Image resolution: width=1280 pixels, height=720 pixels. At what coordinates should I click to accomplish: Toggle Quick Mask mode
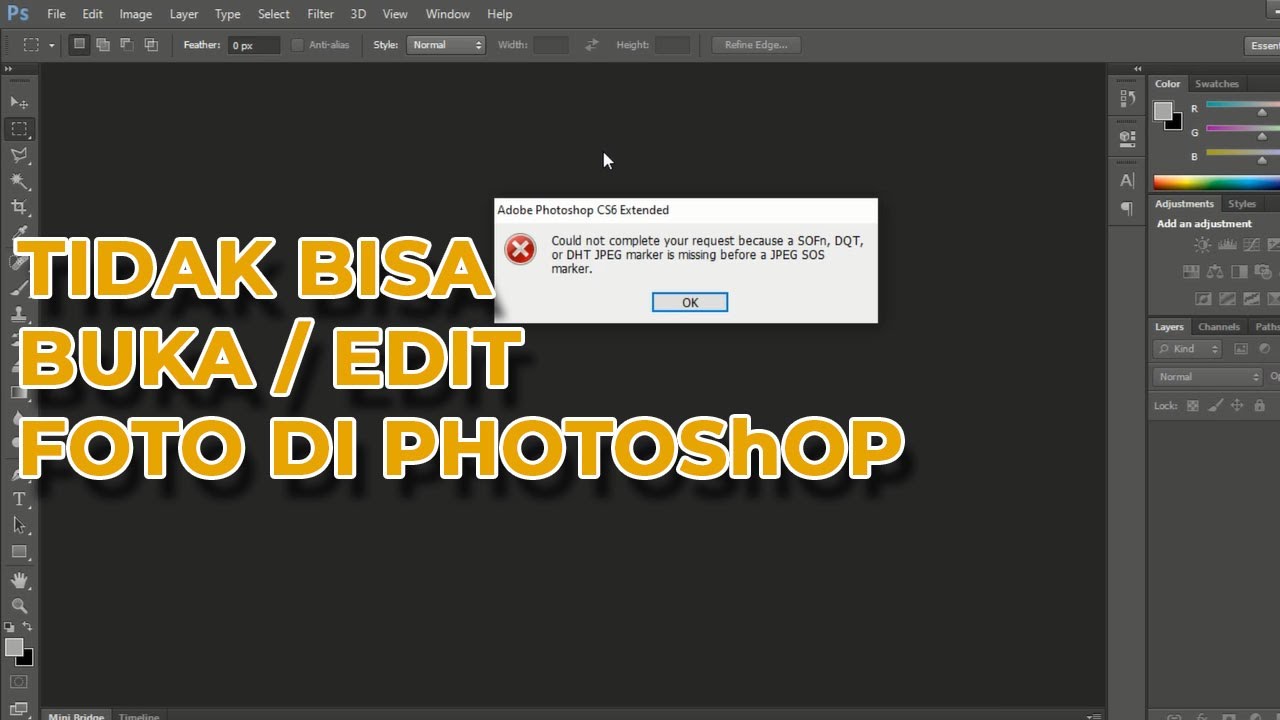click(x=19, y=682)
